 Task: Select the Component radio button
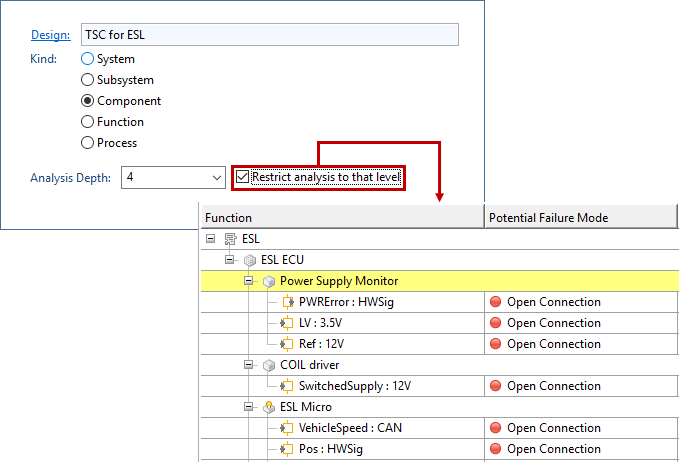pos(87,100)
